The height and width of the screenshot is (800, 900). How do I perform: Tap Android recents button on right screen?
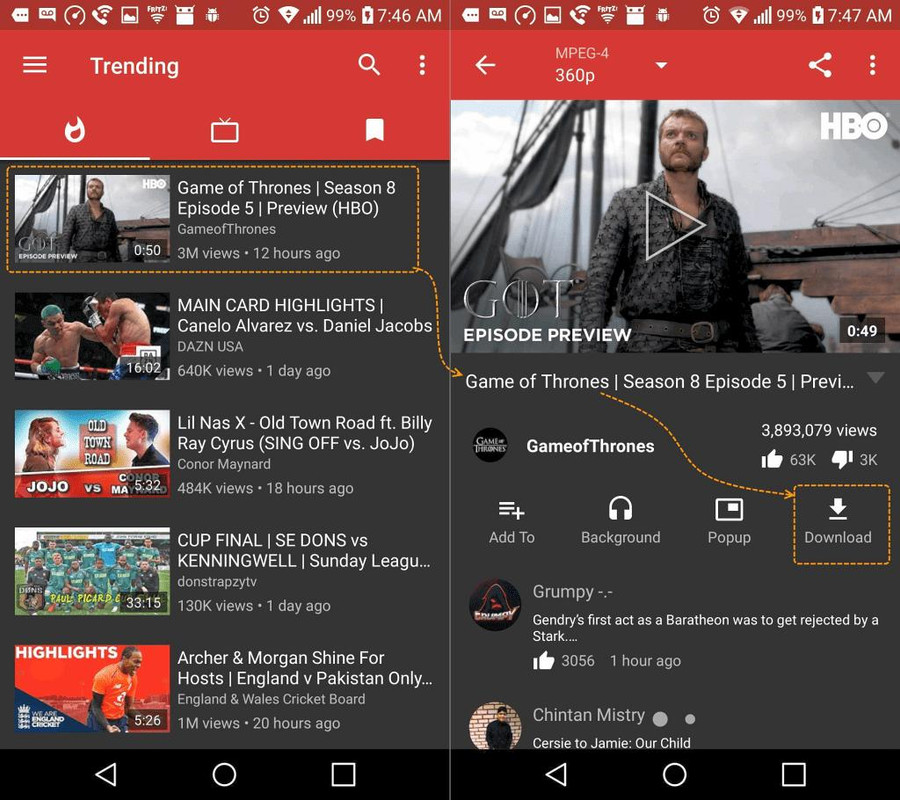(794, 774)
